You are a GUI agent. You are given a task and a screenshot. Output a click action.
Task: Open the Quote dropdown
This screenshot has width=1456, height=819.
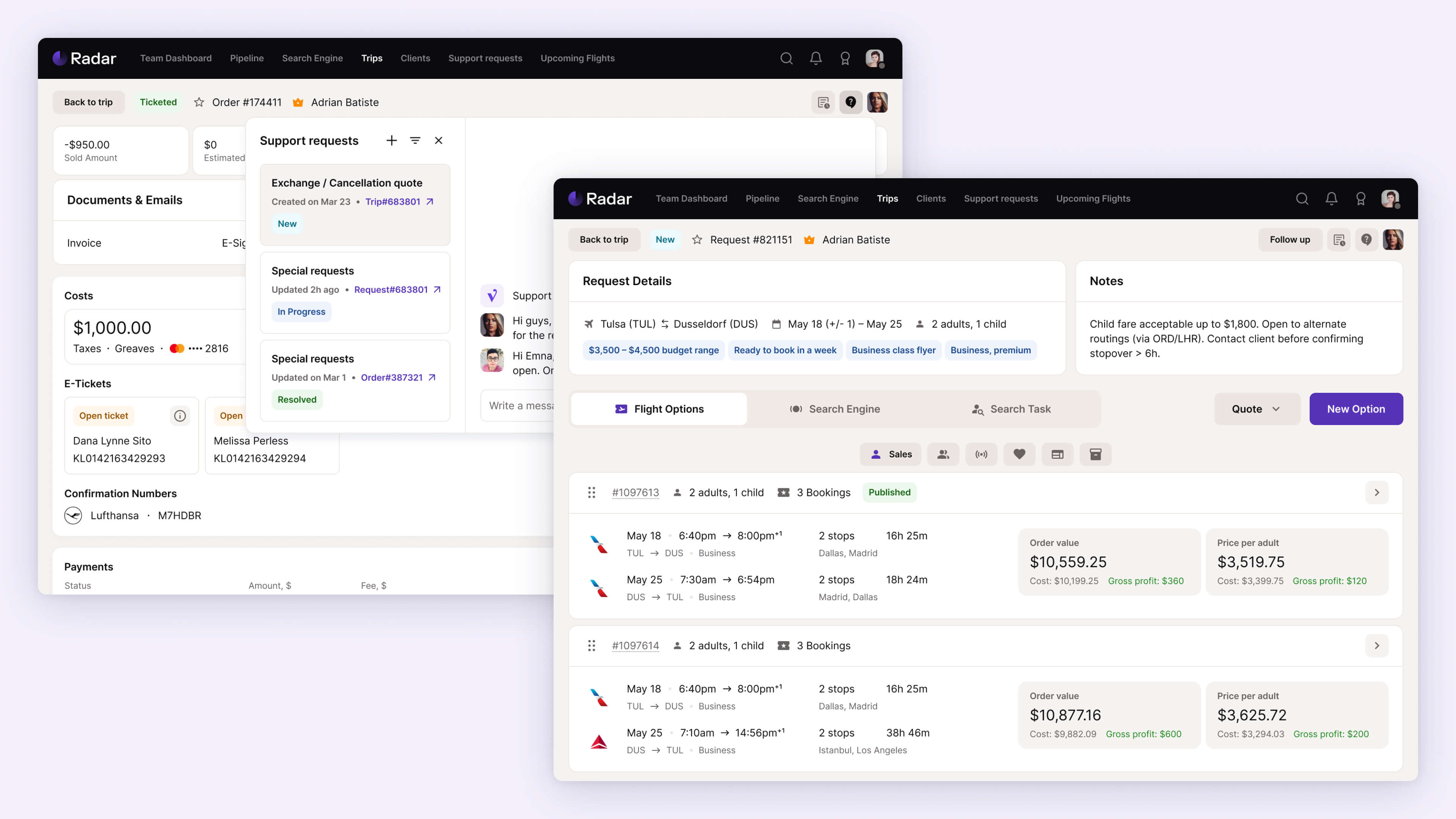[x=1256, y=409]
